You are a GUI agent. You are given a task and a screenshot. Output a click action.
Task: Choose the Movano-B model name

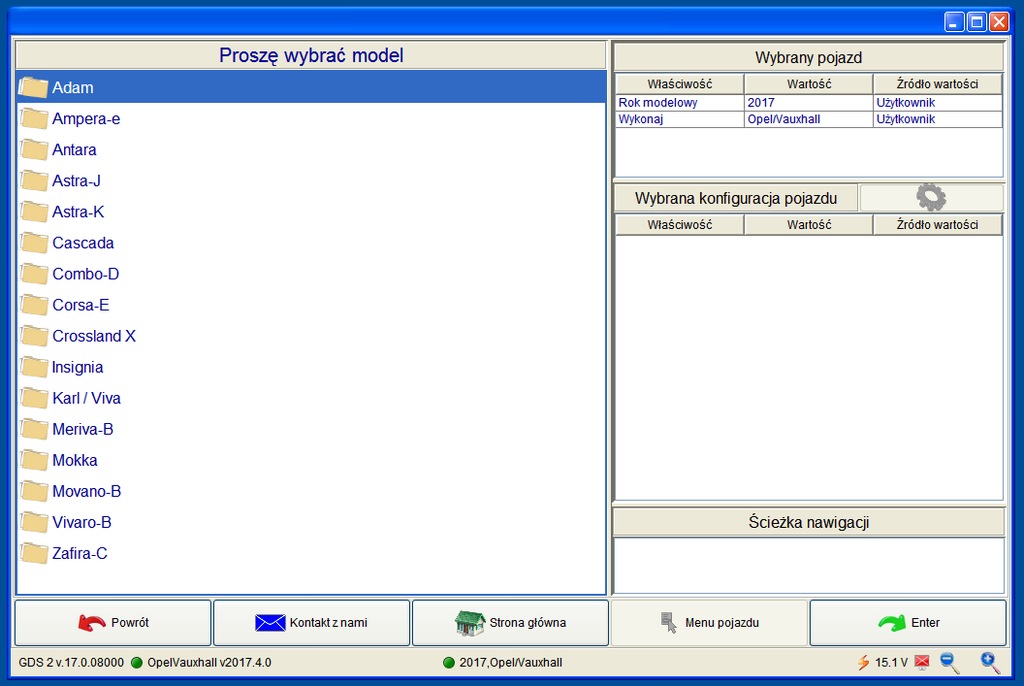click(87, 491)
